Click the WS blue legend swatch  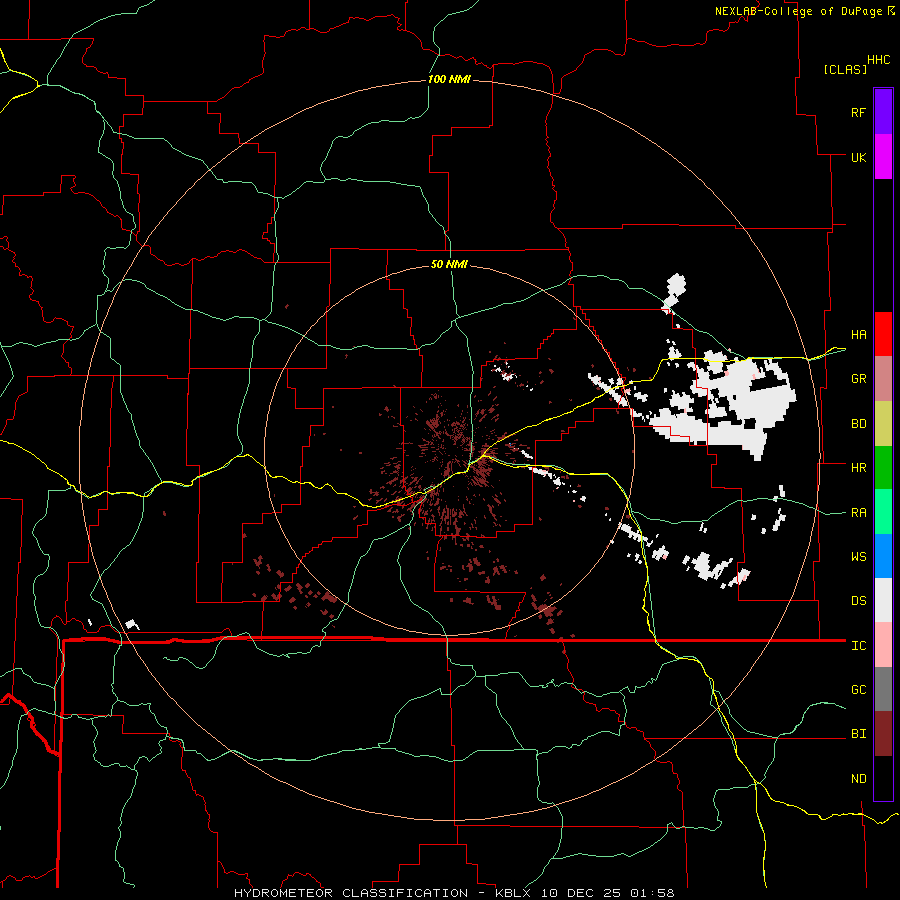(883, 556)
